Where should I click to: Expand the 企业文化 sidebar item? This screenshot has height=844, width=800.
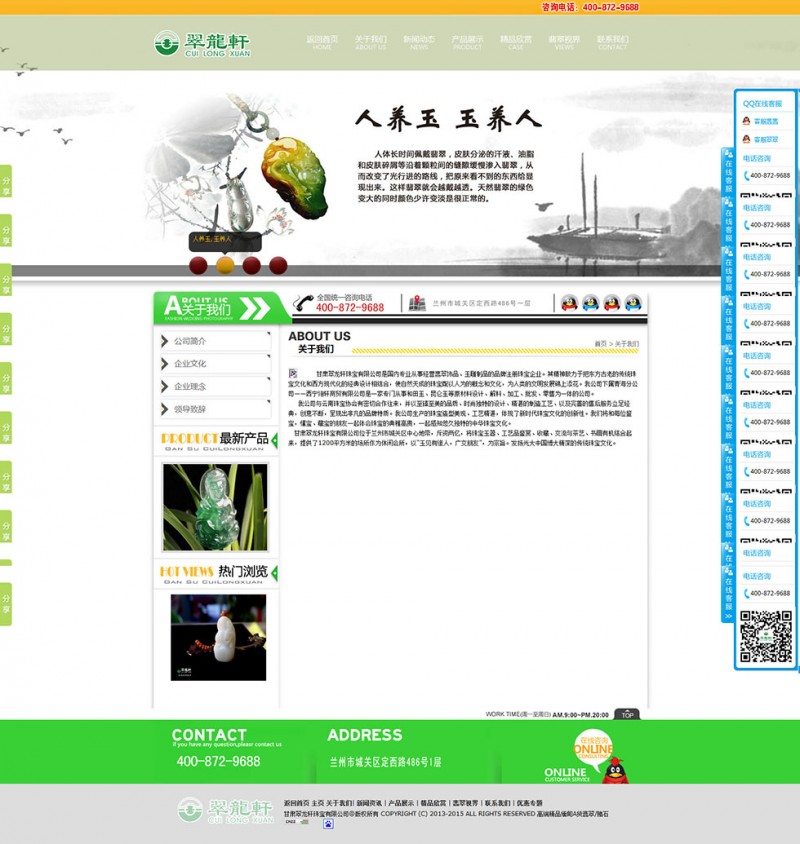pos(214,364)
